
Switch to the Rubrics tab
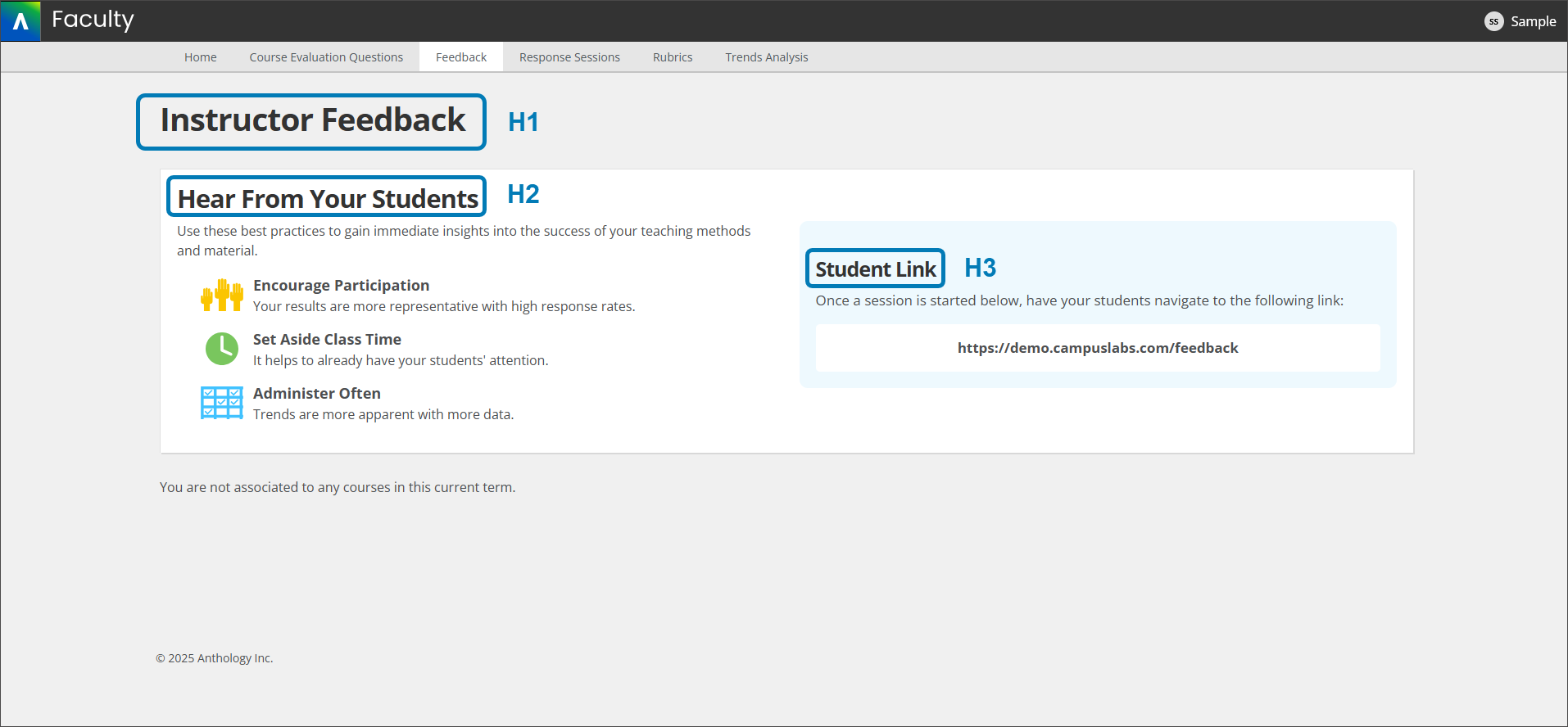(673, 57)
